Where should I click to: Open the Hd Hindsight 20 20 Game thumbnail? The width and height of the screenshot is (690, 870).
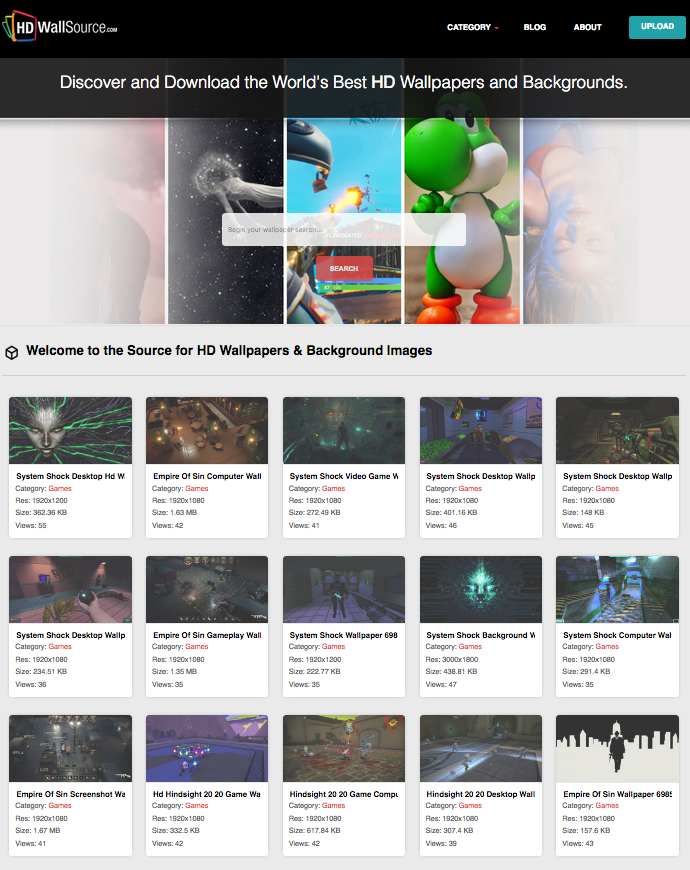tap(207, 748)
